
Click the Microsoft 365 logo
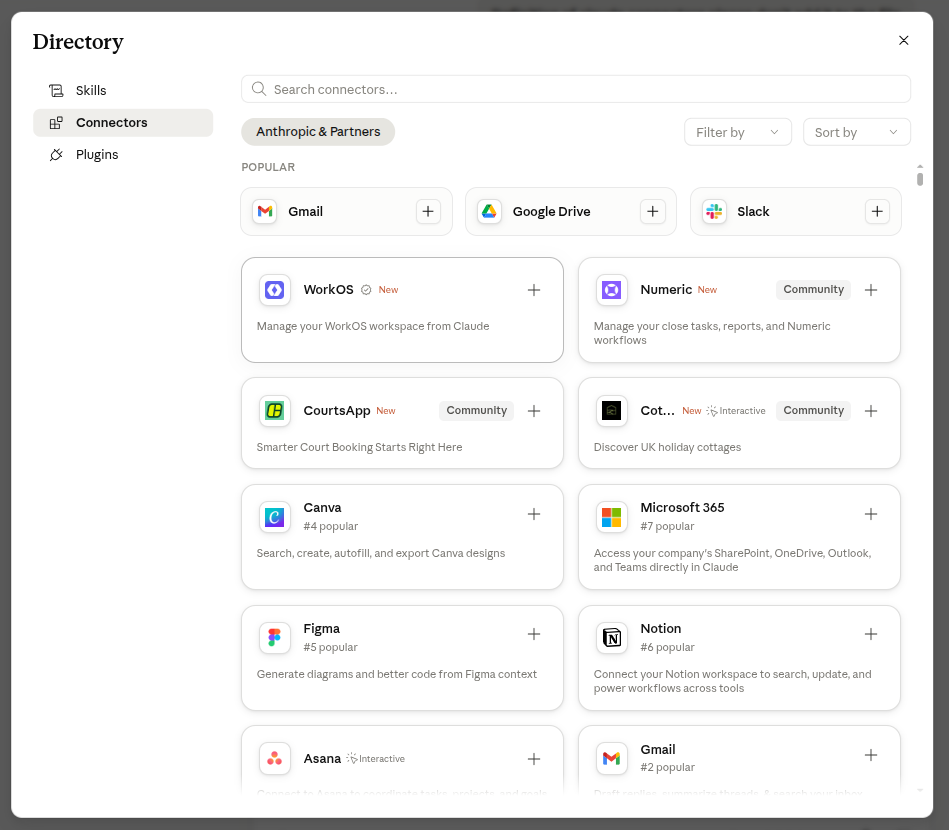click(611, 517)
